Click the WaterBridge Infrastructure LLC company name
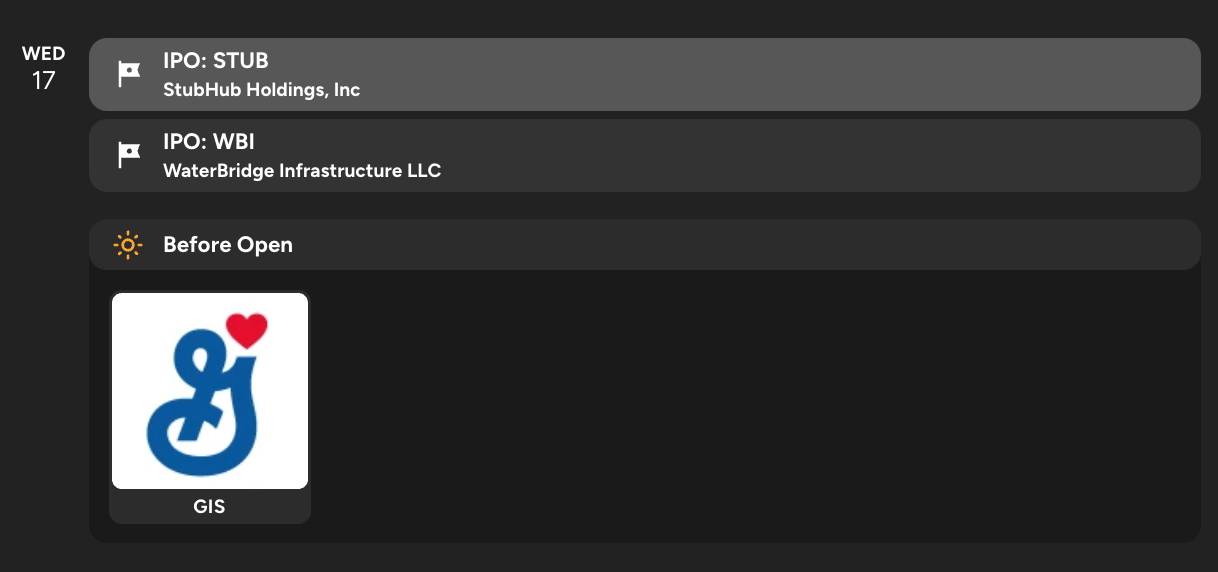 (x=302, y=171)
